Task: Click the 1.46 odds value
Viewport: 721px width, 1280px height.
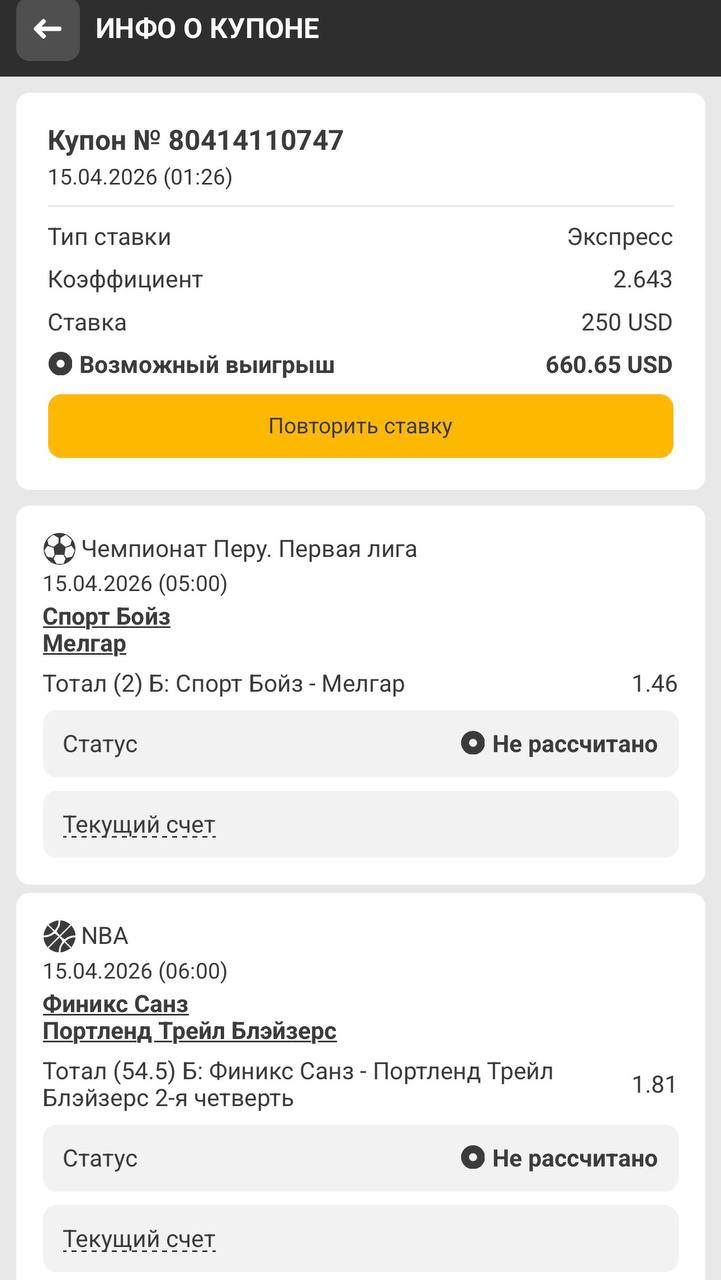Action: (x=654, y=684)
